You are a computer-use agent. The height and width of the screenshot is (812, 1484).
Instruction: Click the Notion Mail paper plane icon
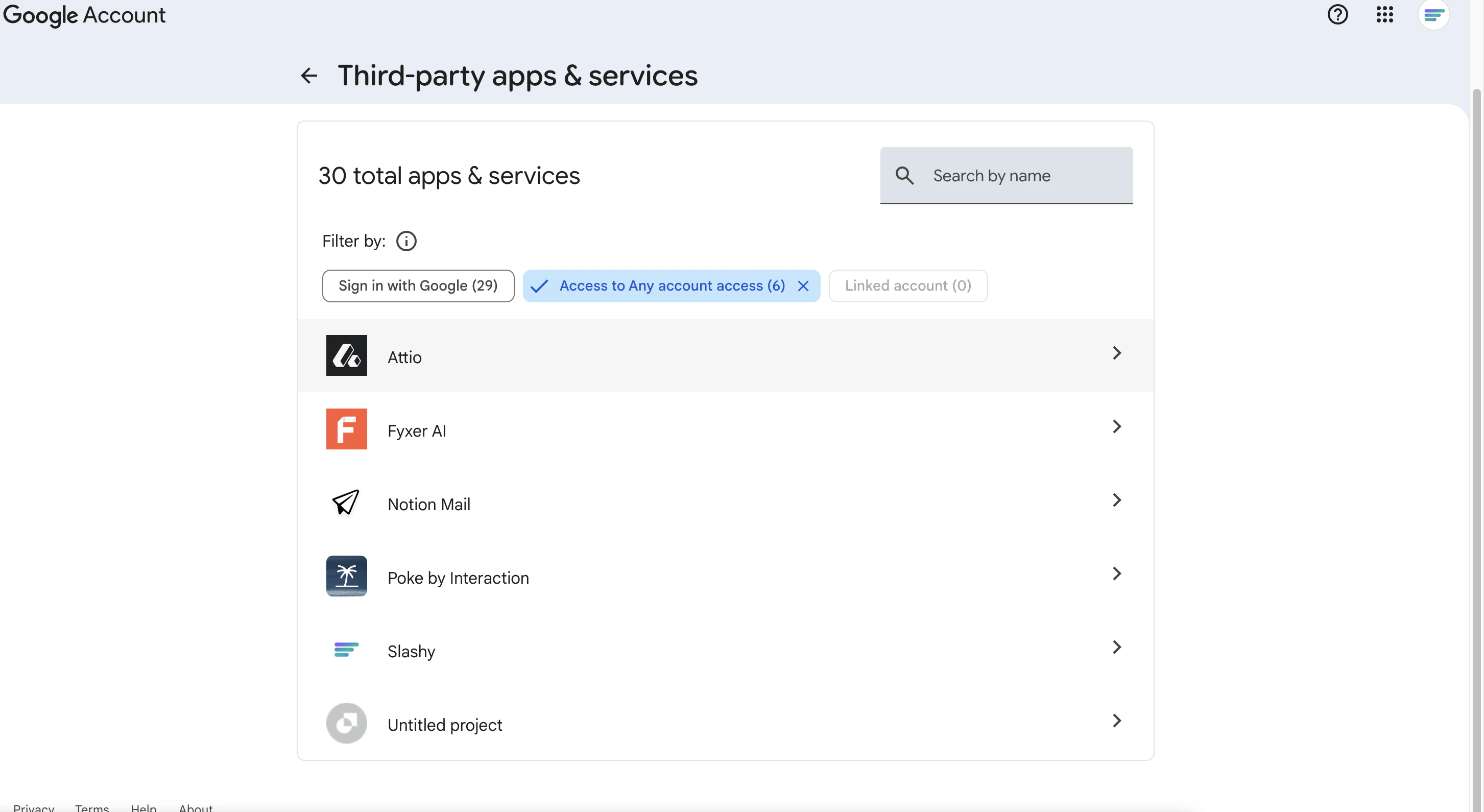click(x=346, y=503)
